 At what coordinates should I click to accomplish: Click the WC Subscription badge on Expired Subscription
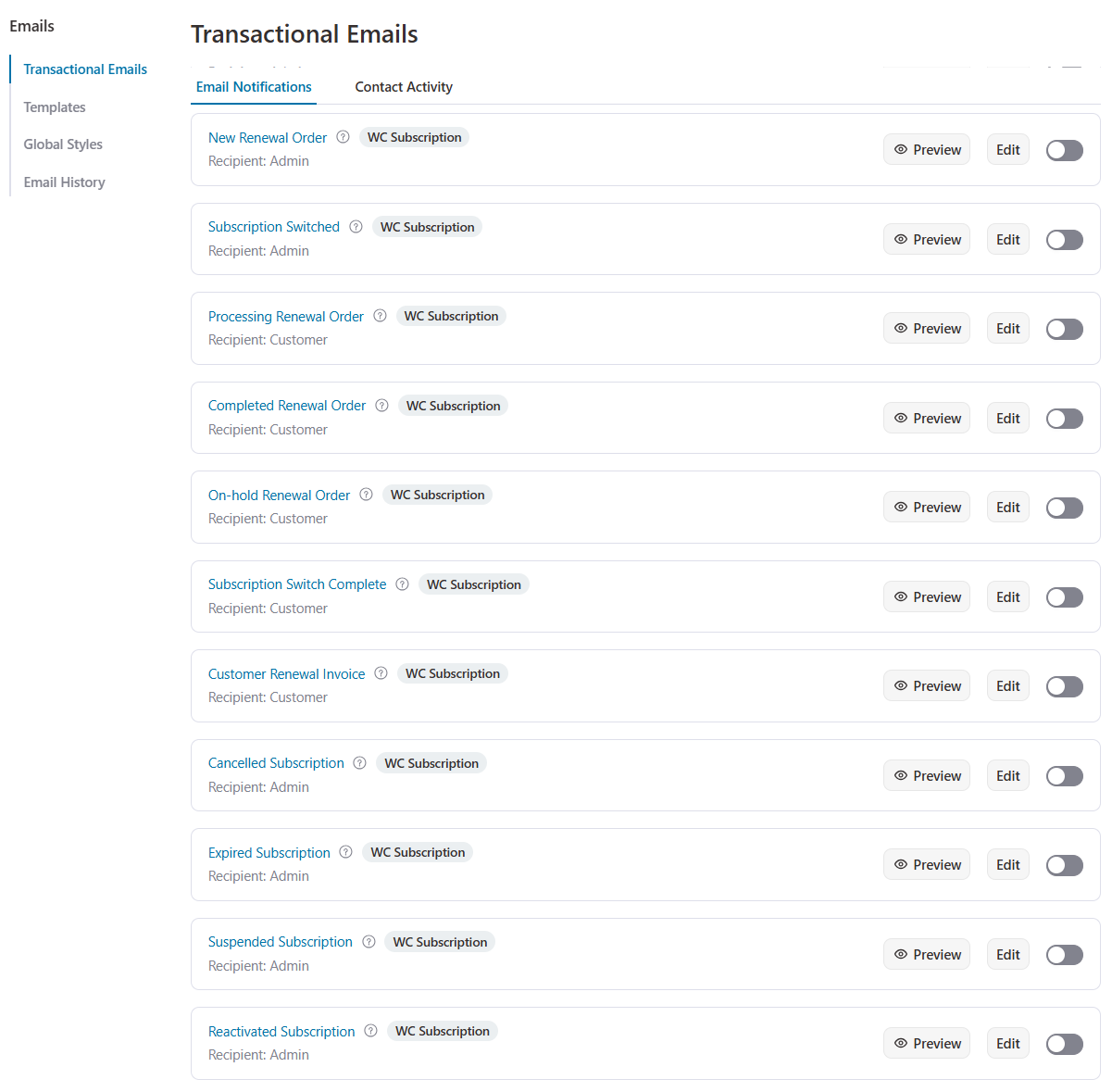click(418, 851)
